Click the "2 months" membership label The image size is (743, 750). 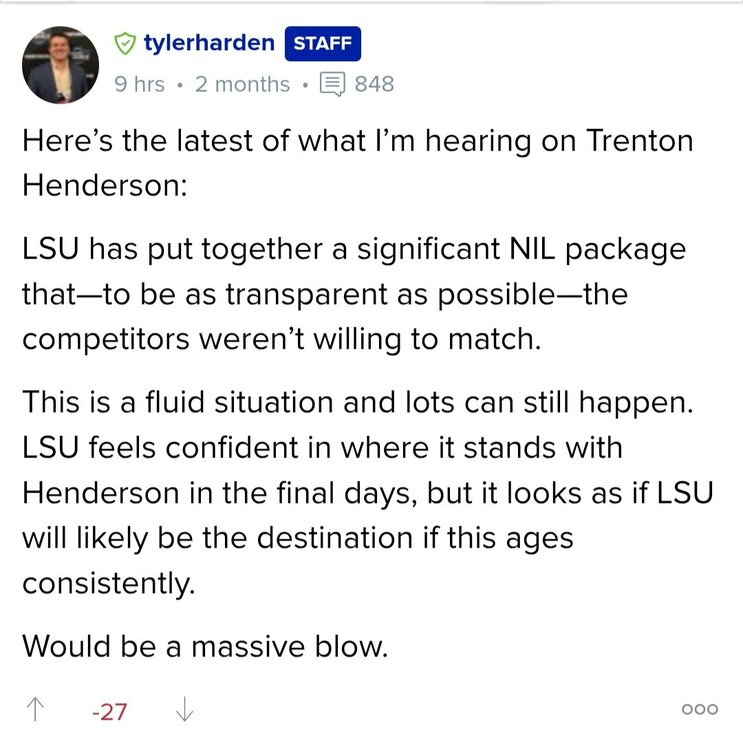pyautogui.click(x=242, y=84)
